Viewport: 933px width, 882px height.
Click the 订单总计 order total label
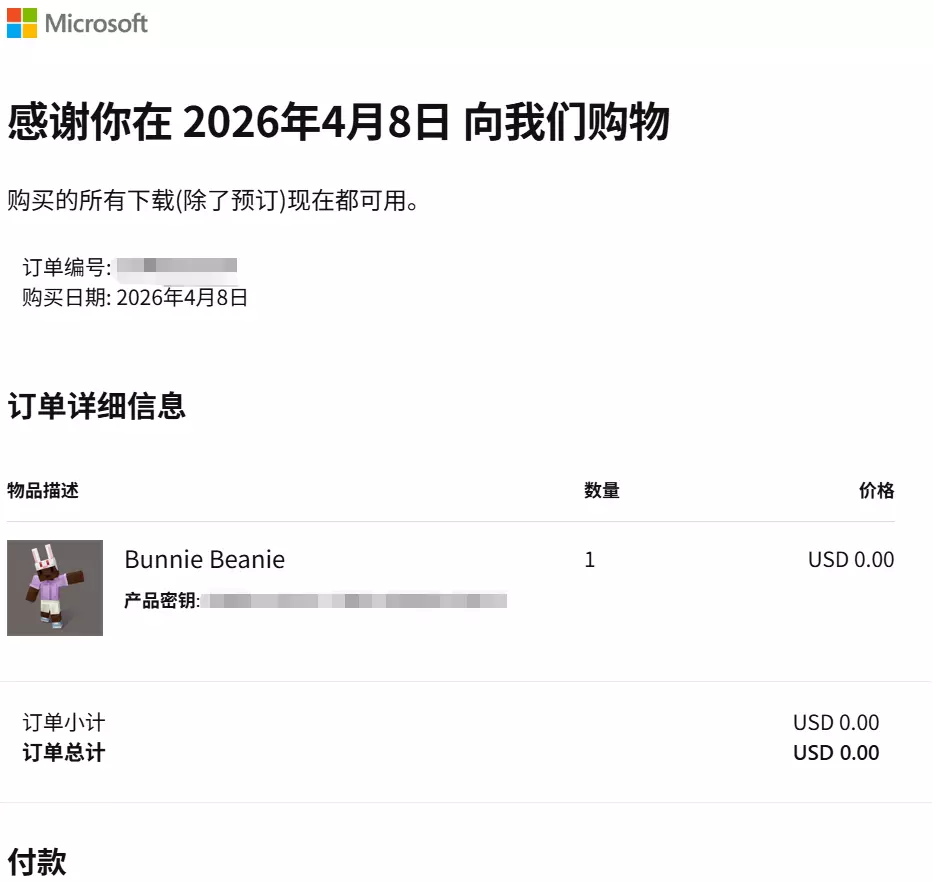click(x=64, y=752)
